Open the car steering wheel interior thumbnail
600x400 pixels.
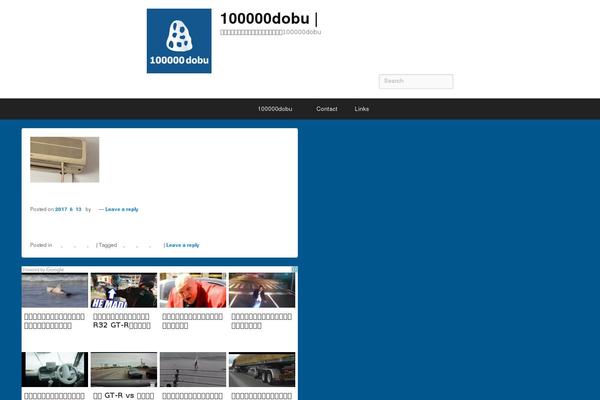pos(54,369)
